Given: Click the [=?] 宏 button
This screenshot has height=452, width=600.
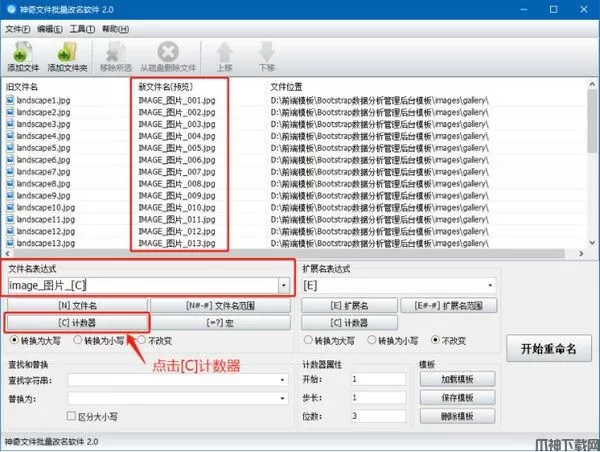Looking at the screenshot, I should (x=220, y=323).
